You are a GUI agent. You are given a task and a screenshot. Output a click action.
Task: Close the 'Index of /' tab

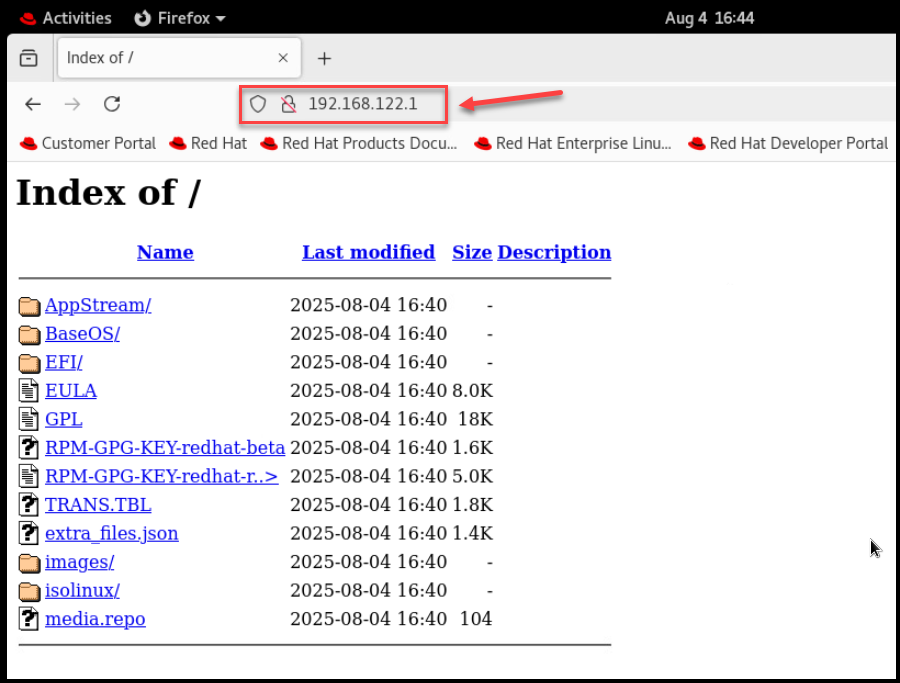pyautogui.click(x=283, y=58)
